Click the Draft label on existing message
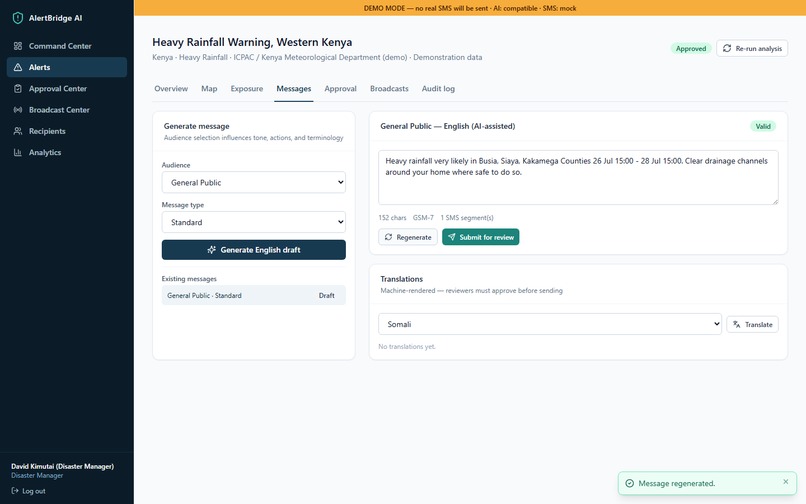Image resolution: width=806 pixels, height=504 pixels. [326, 296]
